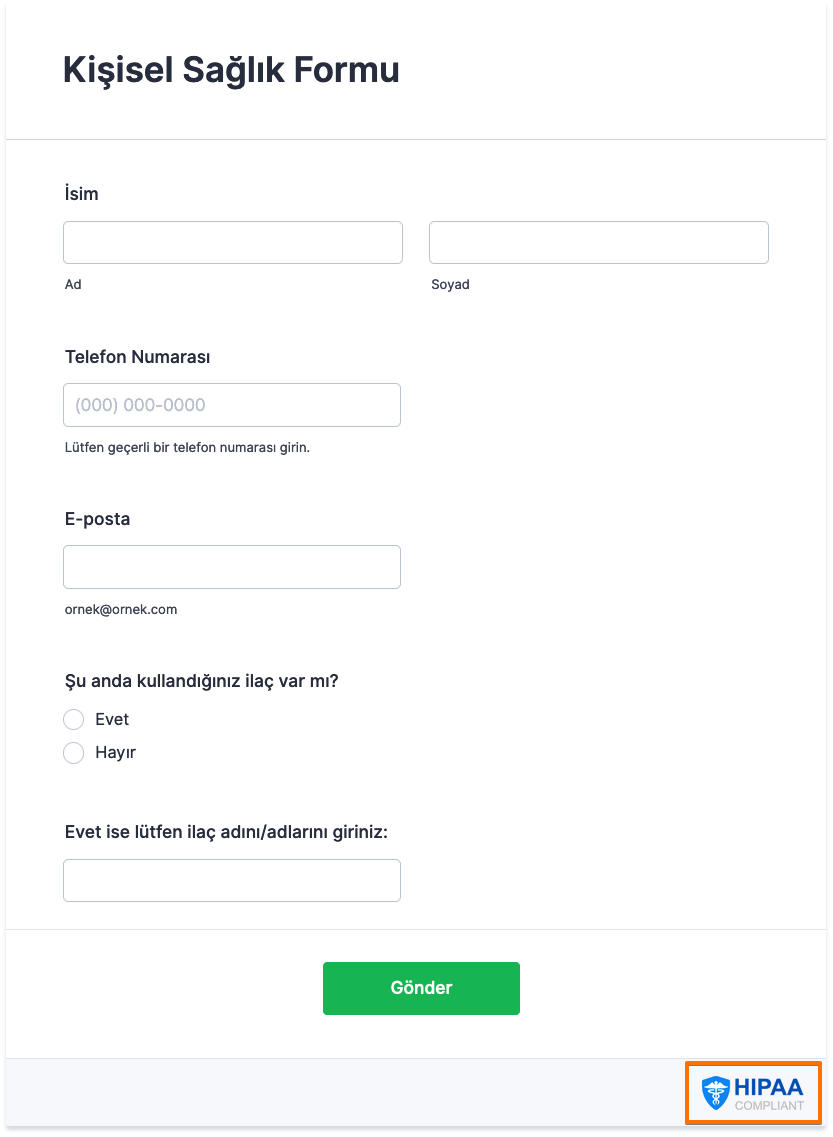
Task: Select the Evet radio button
Action: (x=73, y=719)
